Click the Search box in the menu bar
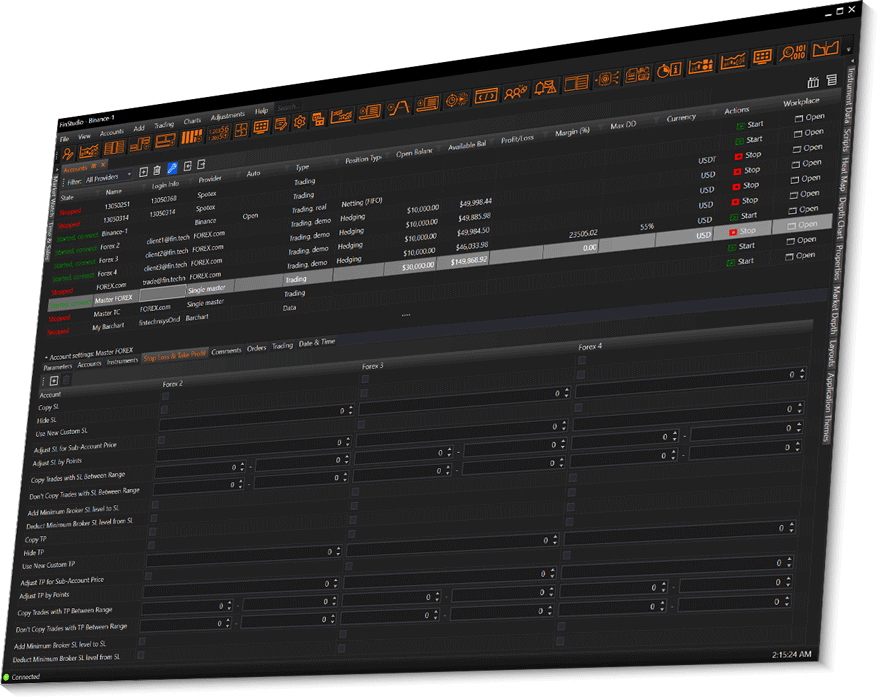Viewport: 880px width, 699px height. (x=290, y=107)
